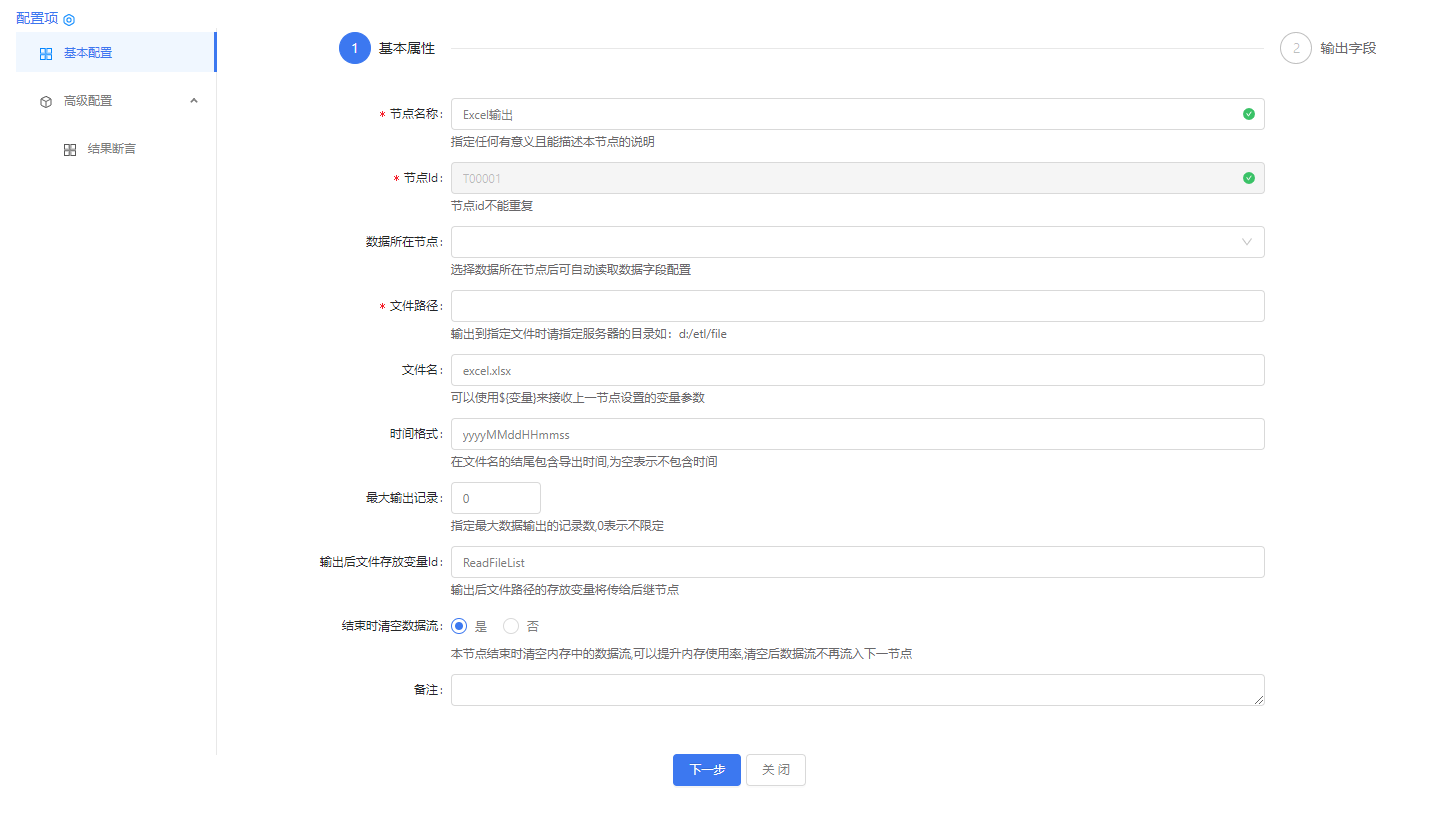Focus the 文件路径 input field
This screenshot has height=814, width=1431.
[857, 306]
